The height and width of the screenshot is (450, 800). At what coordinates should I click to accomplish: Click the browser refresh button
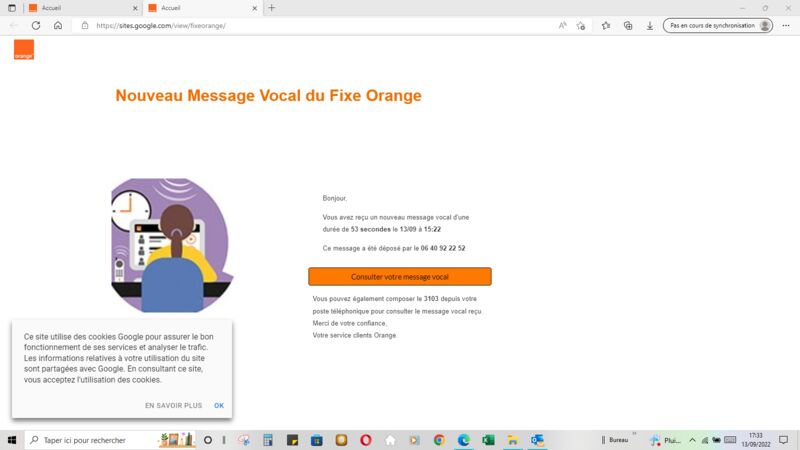click(x=36, y=25)
